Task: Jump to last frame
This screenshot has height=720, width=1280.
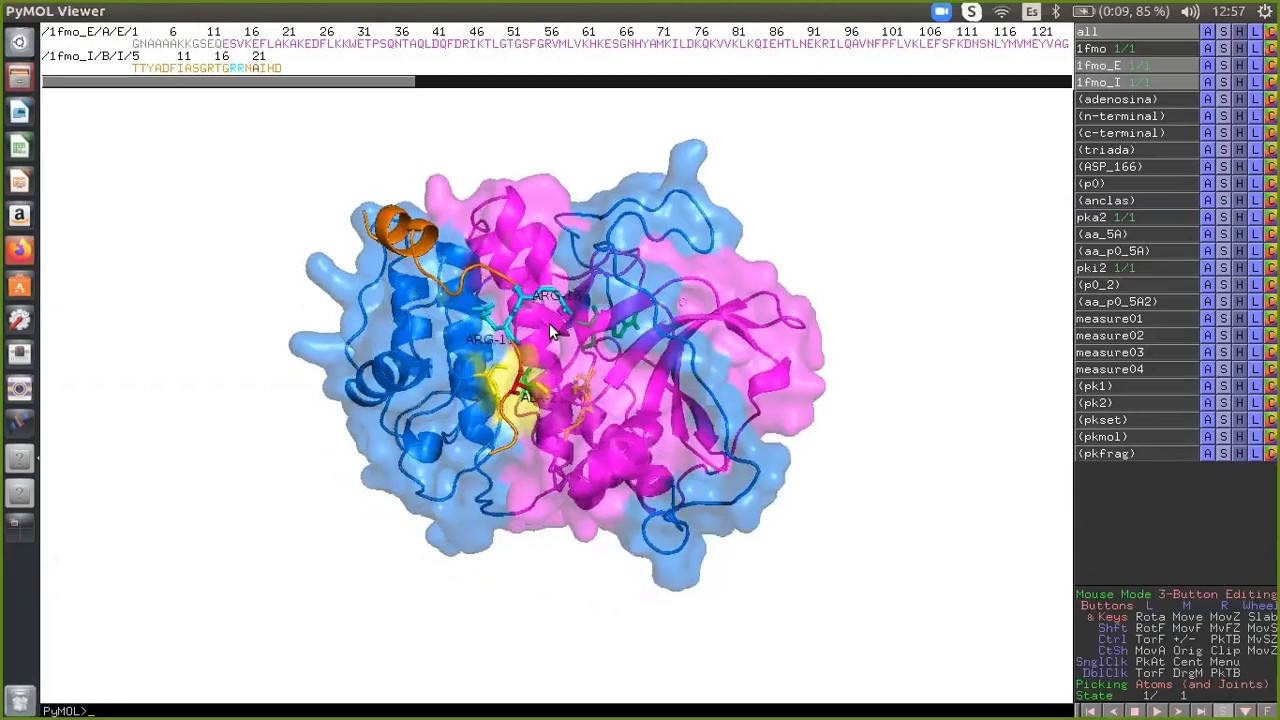Action: click(x=1200, y=711)
